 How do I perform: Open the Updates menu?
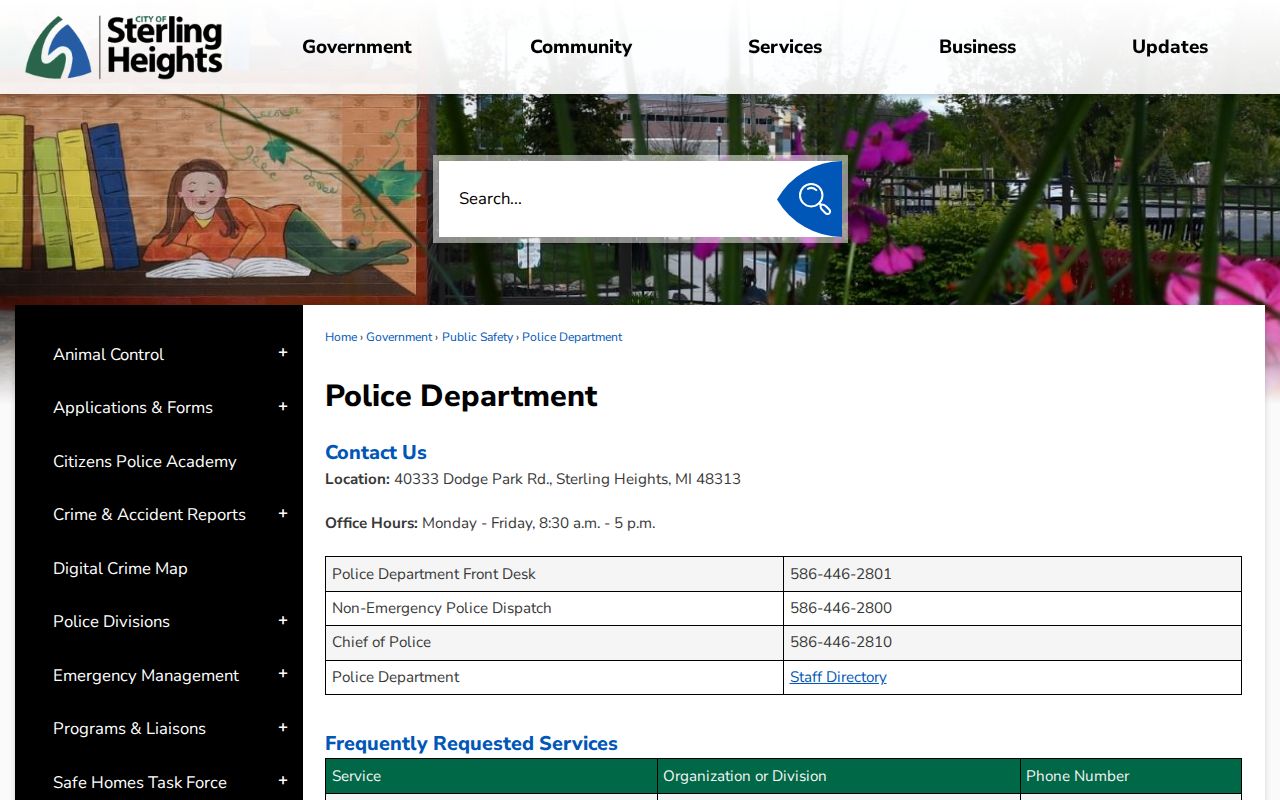point(1170,47)
